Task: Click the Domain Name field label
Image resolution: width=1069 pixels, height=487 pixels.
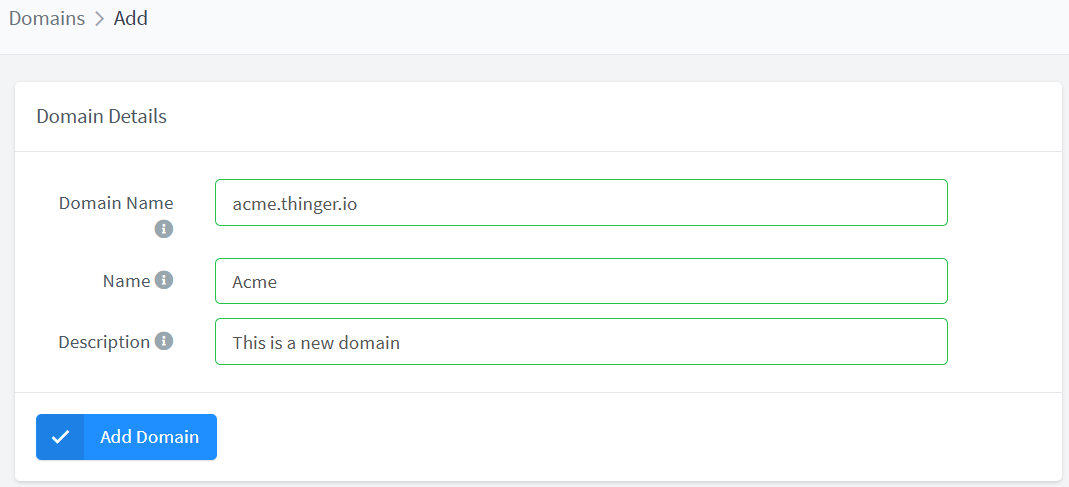Action: tap(116, 203)
